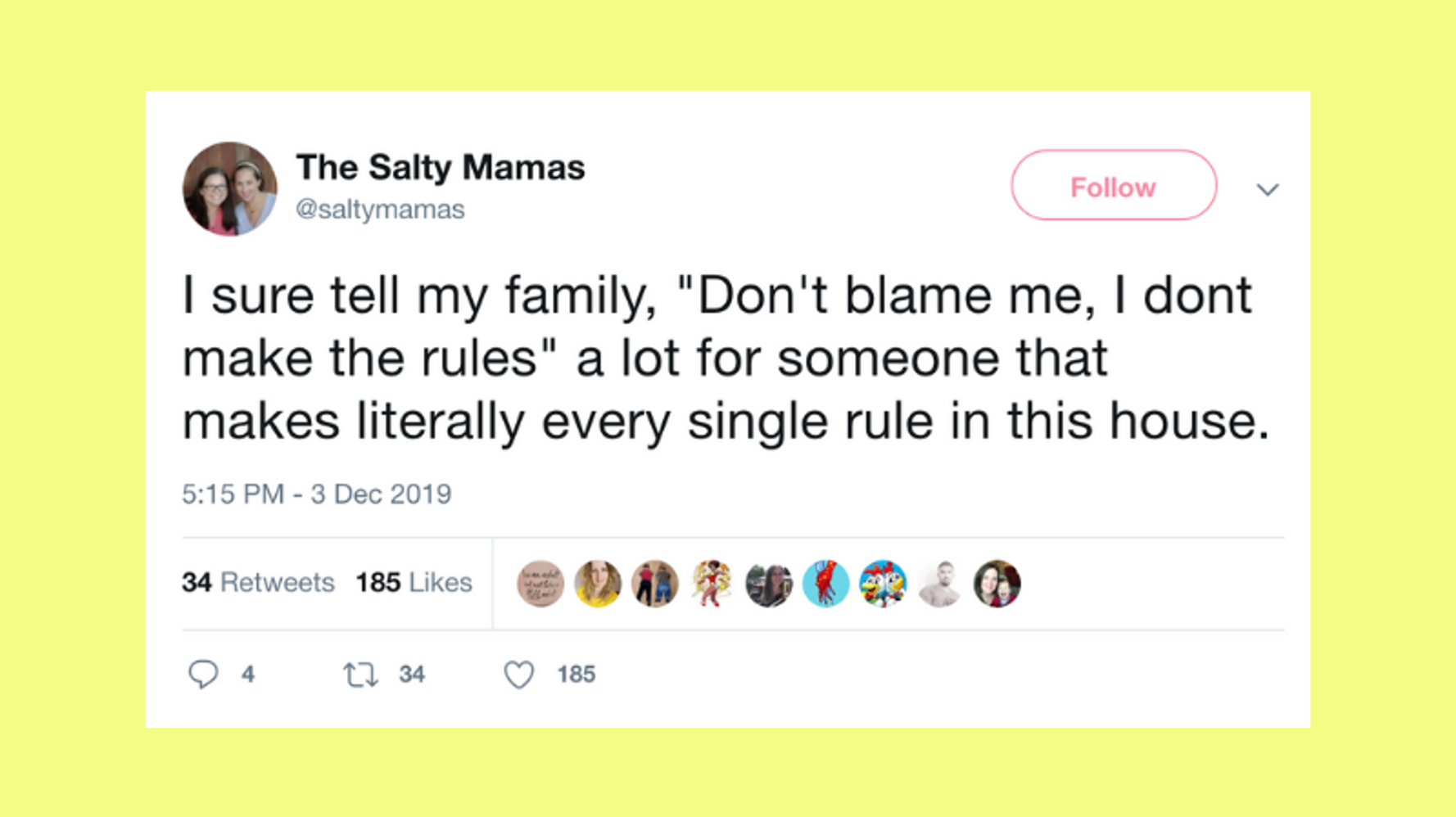Open liker avatar of dancing cartoon woman

[711, 584]
